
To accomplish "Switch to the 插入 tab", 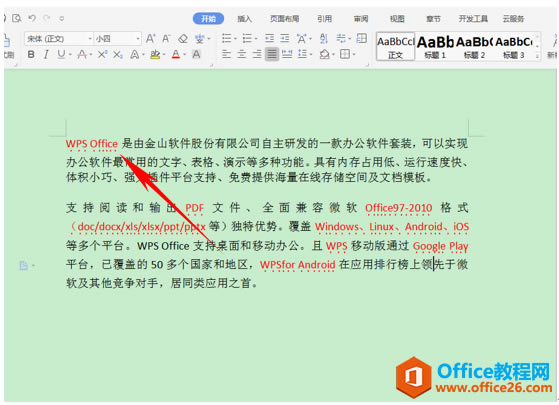I will [245, 19].
